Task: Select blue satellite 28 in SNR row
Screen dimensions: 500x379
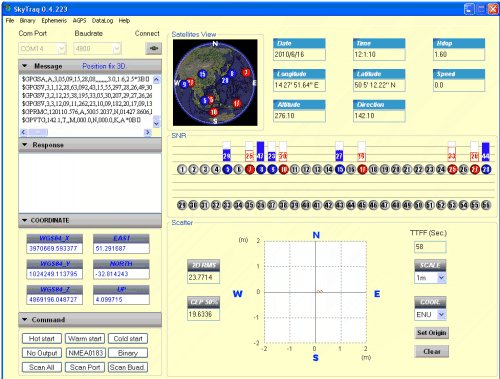Action: pyautogui.click(x=486, y=169)
